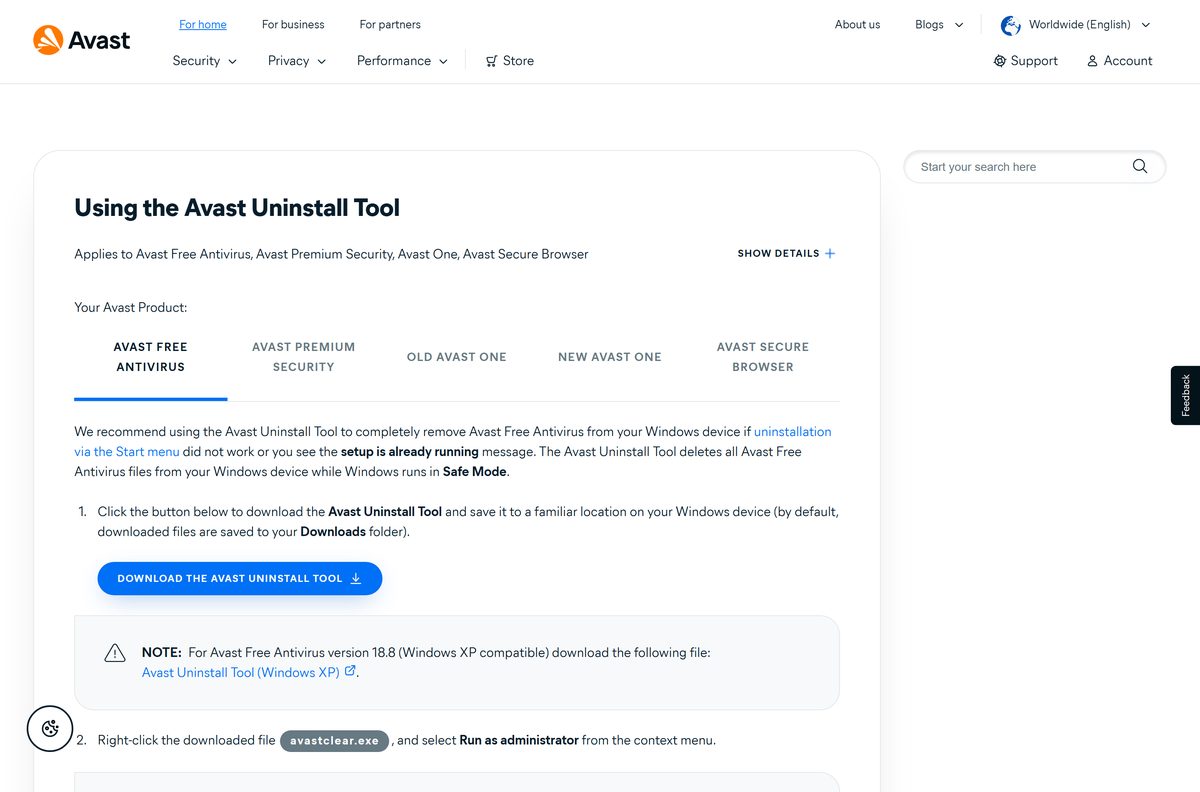Click the warning triangle note icon
The image size is (1200, 792).
[115, 653]
